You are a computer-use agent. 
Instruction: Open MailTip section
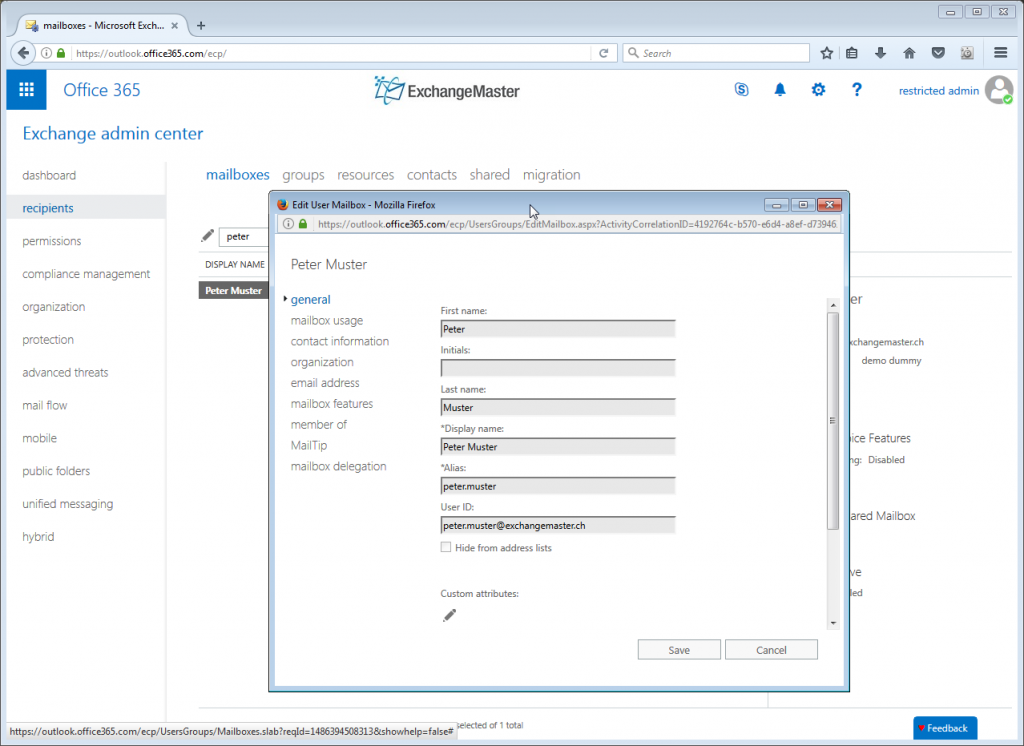click(309, 446)
